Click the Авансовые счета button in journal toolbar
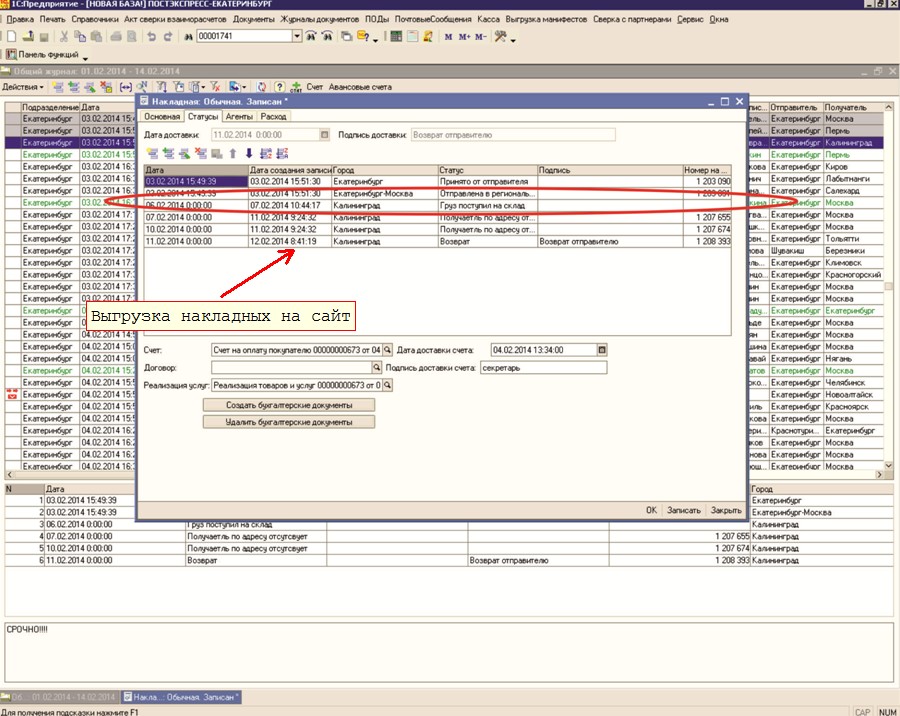900x716 pixels. pyautogui.click(x=360, y=87)
